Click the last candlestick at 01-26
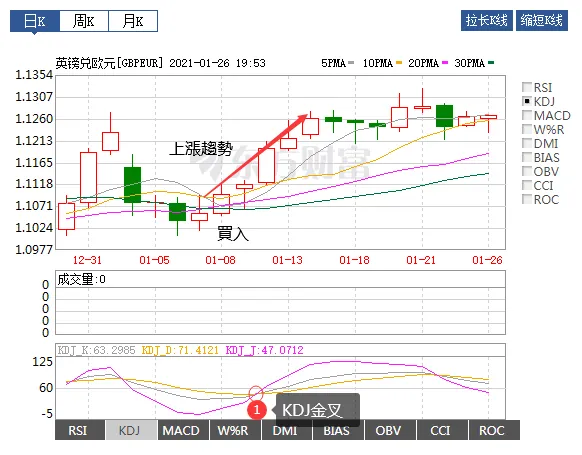The height and width of the screenshot is (455, 582). coord(488,118)
